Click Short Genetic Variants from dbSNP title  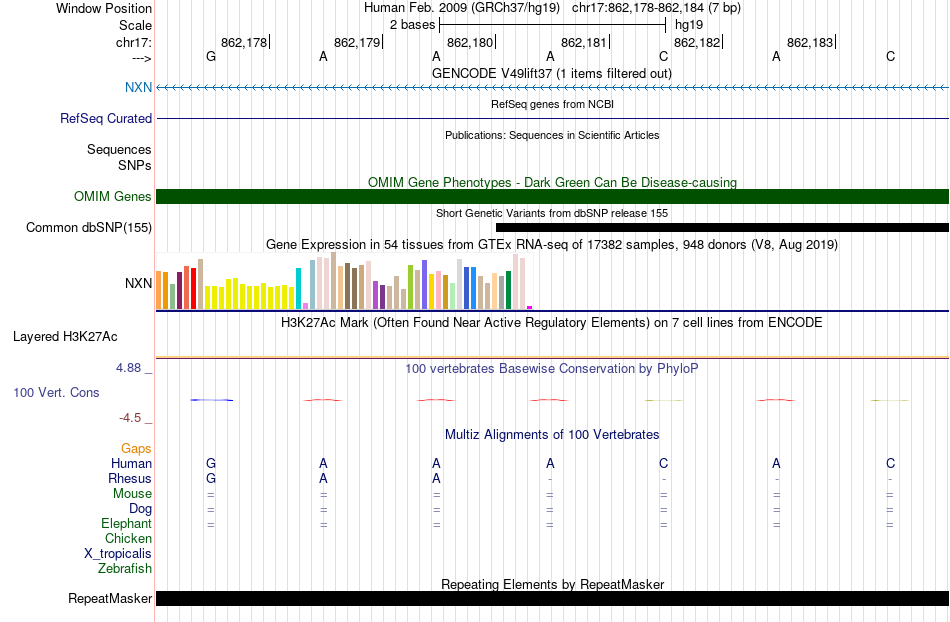point(552,213)
